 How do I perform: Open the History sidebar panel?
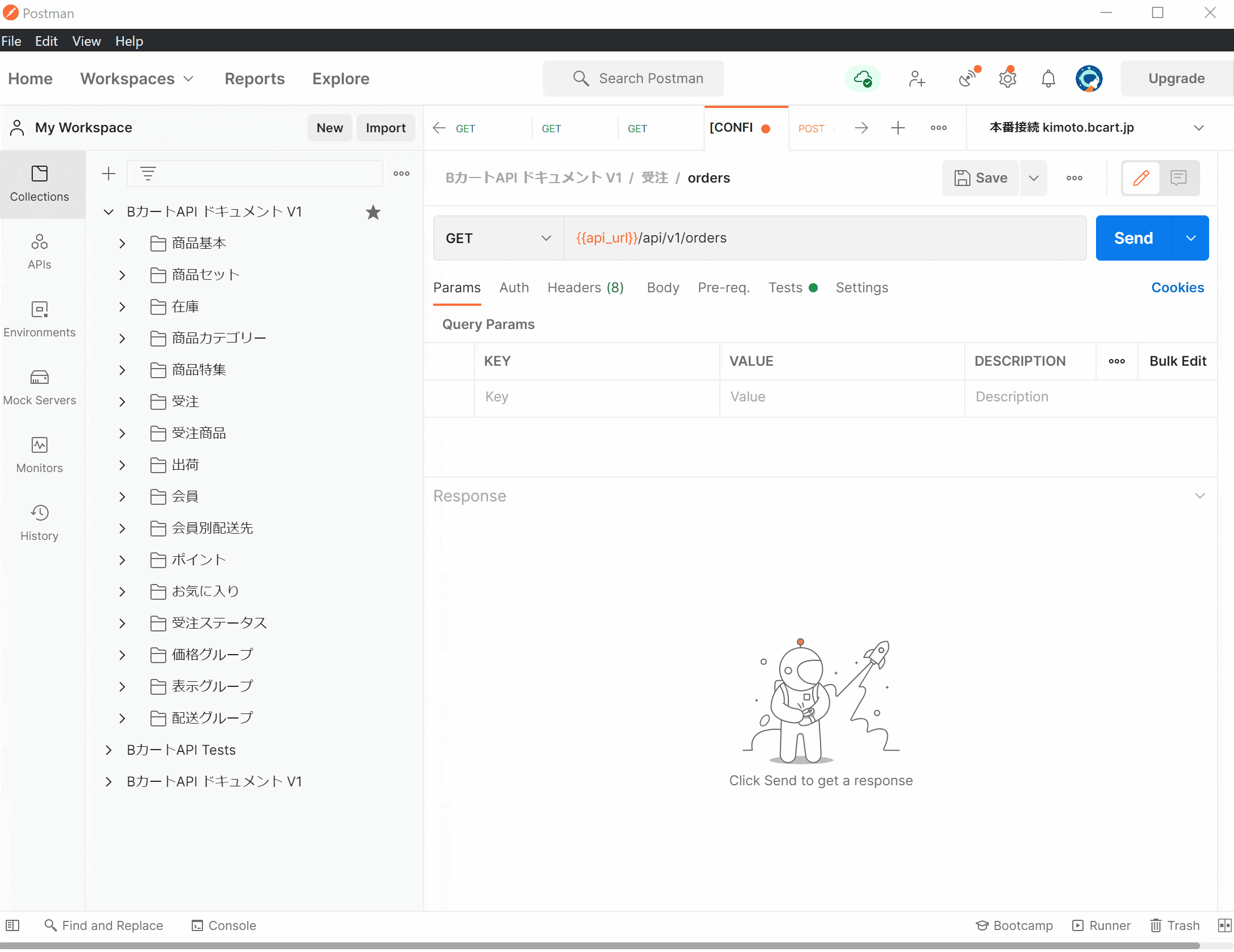40,523
